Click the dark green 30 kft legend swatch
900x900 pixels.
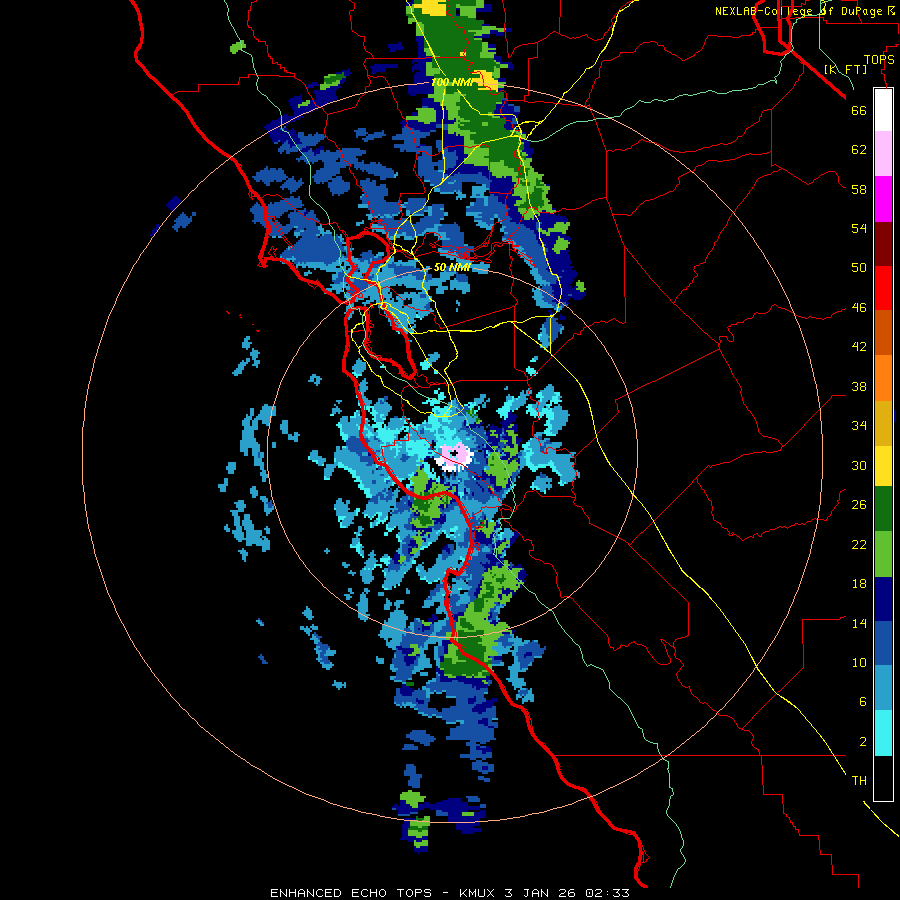coord(883,509)
